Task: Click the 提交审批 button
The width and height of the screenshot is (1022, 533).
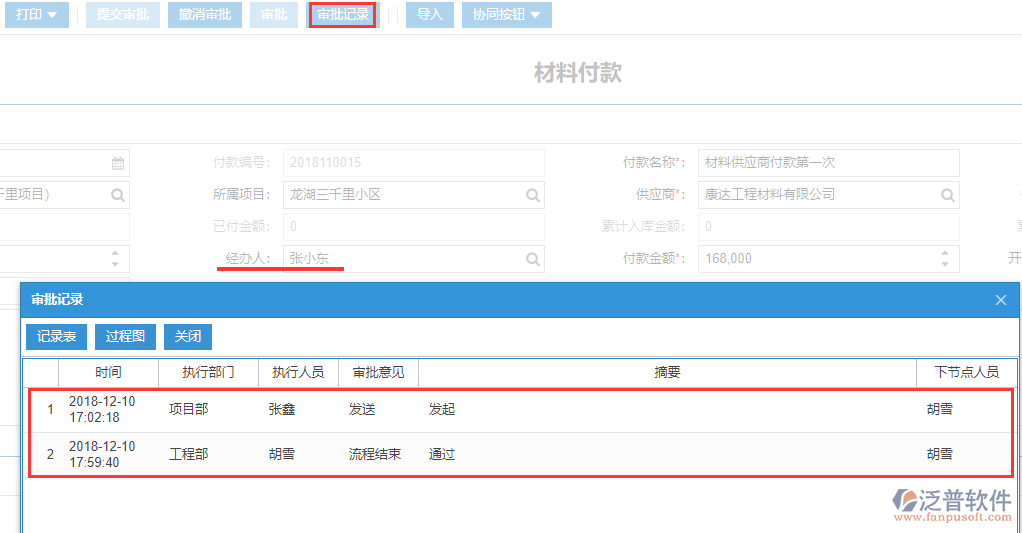Action: (x=123, y=14)
